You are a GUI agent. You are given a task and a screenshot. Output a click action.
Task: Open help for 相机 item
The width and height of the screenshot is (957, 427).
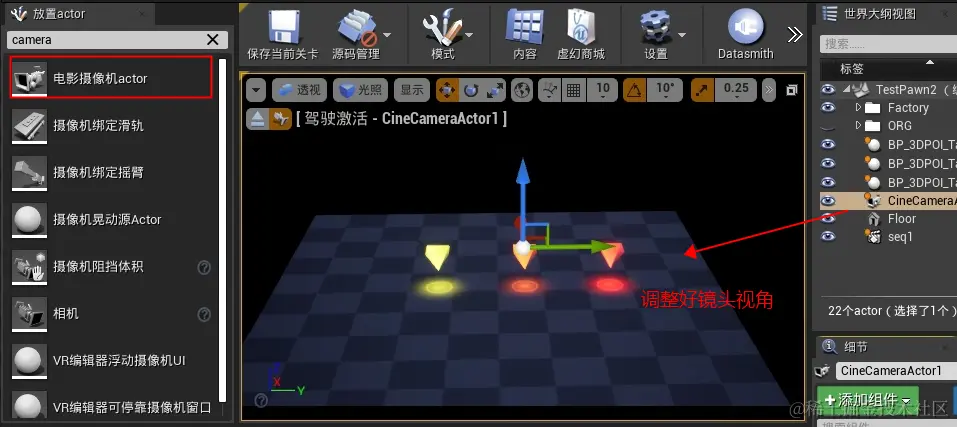pyautogui.click(x=204, y=314)
